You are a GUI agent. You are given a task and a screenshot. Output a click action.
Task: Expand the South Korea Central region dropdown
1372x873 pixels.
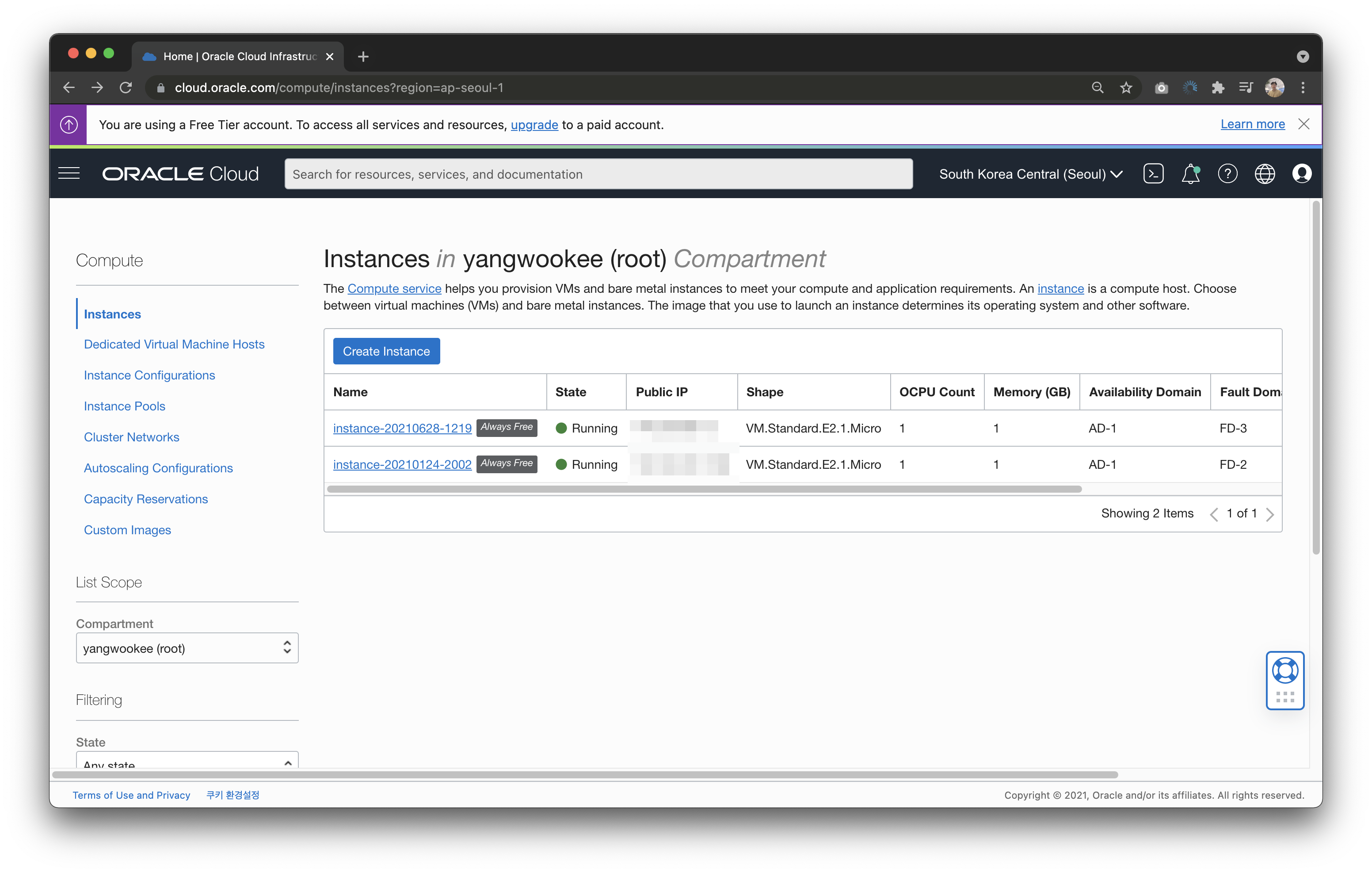[1031, 175]
